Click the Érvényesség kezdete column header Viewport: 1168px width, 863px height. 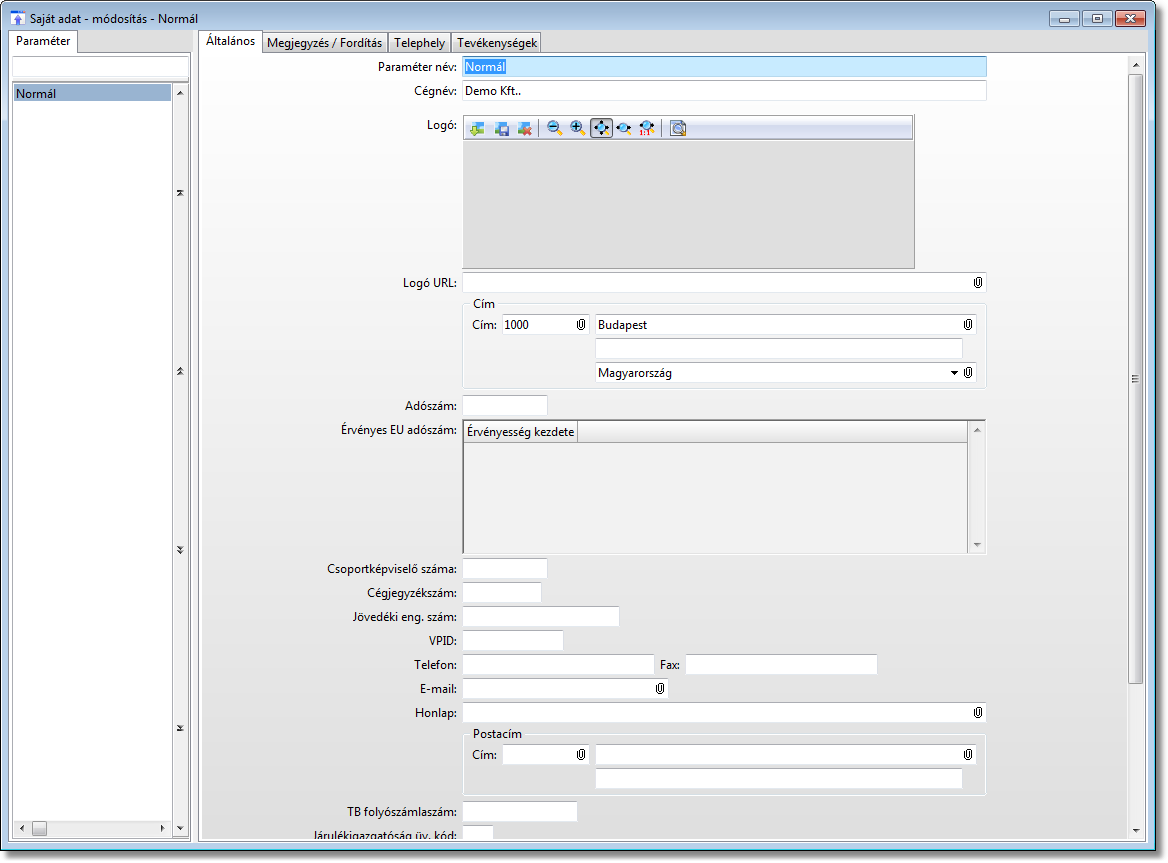point(520,432)
